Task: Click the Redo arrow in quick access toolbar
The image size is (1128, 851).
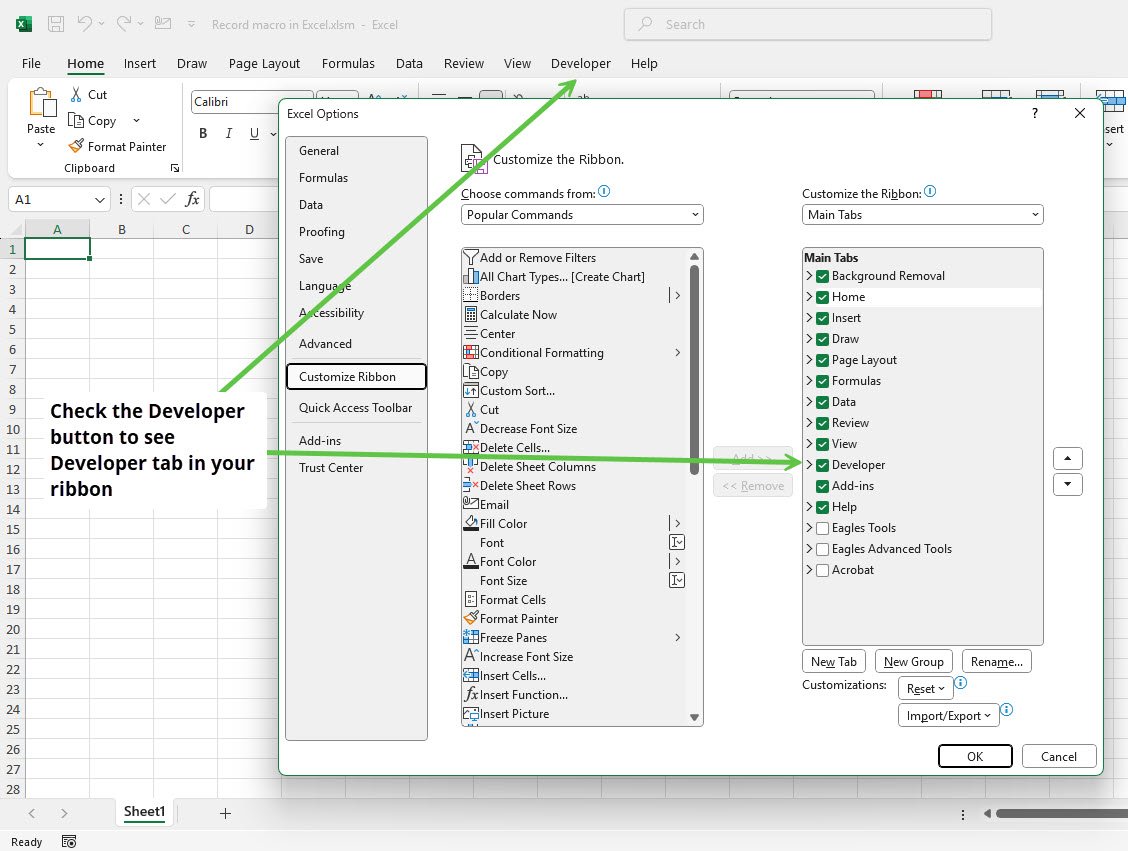Action: tap(124, 24)
